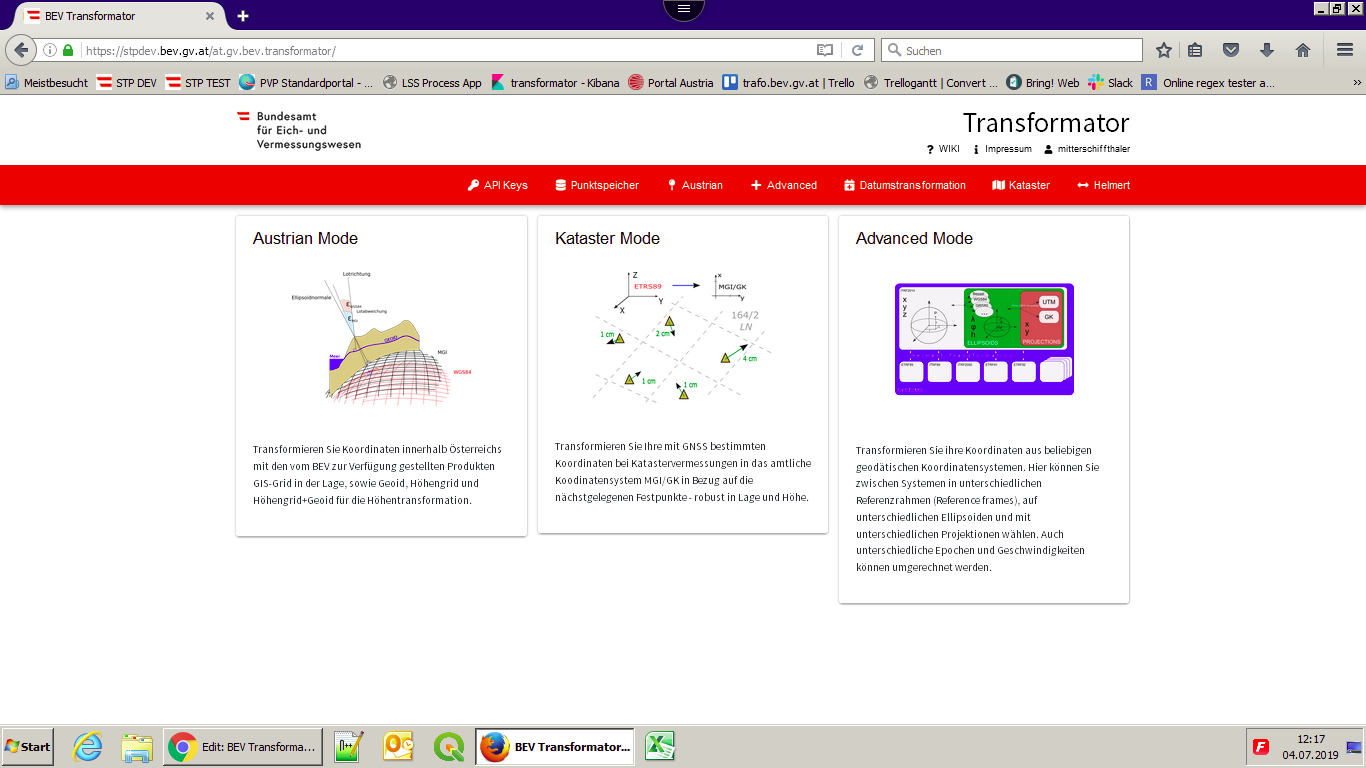The image size is (1366, 768).
Task: Open the transformator - Kibana bookmark
Action: click(555, 83)
